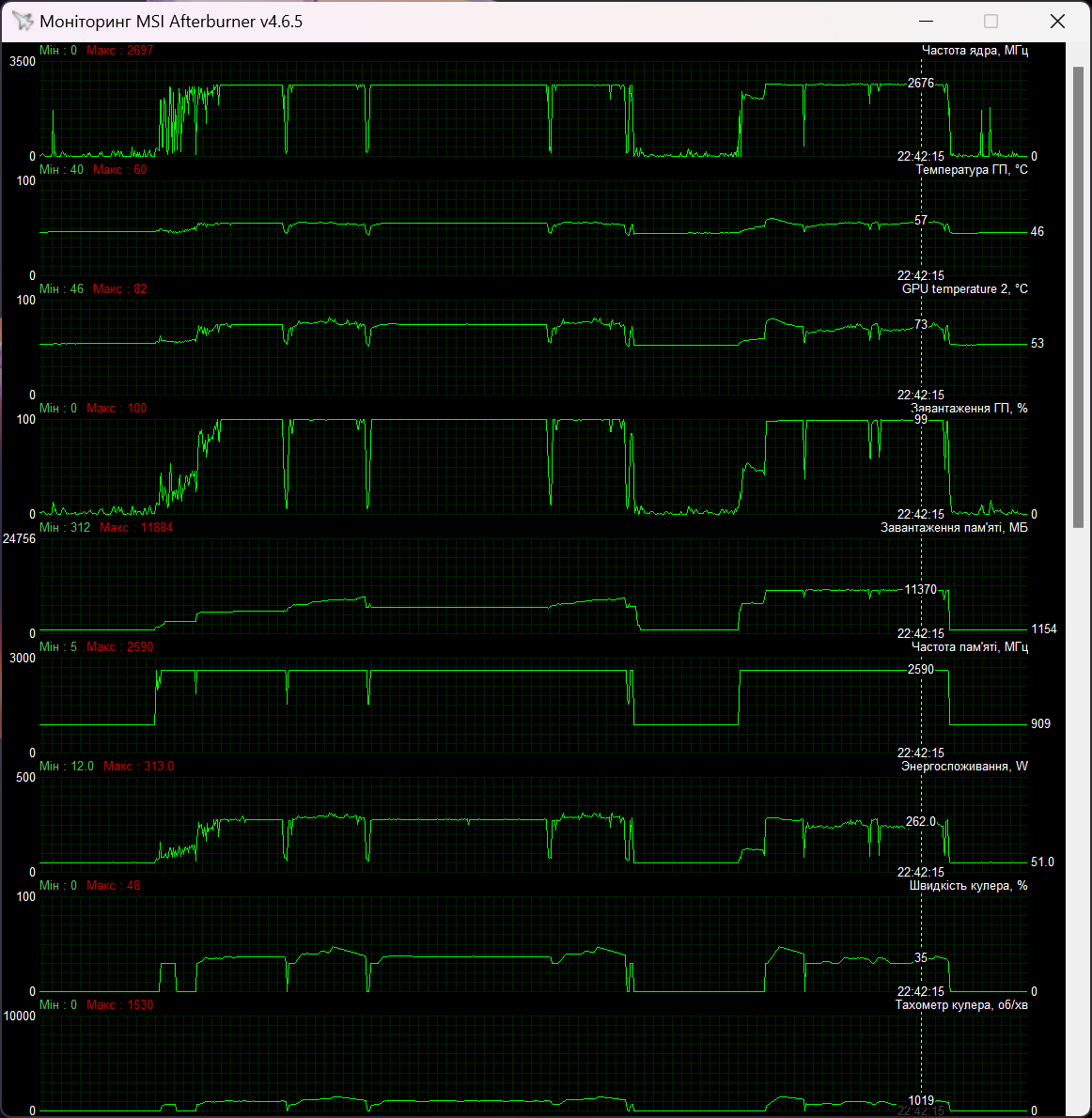Image resolution: width=1092 pixels, height=1118 pixels.
Task: Click the 2676 core clock cursor marker value
Action: coord(921,84)
